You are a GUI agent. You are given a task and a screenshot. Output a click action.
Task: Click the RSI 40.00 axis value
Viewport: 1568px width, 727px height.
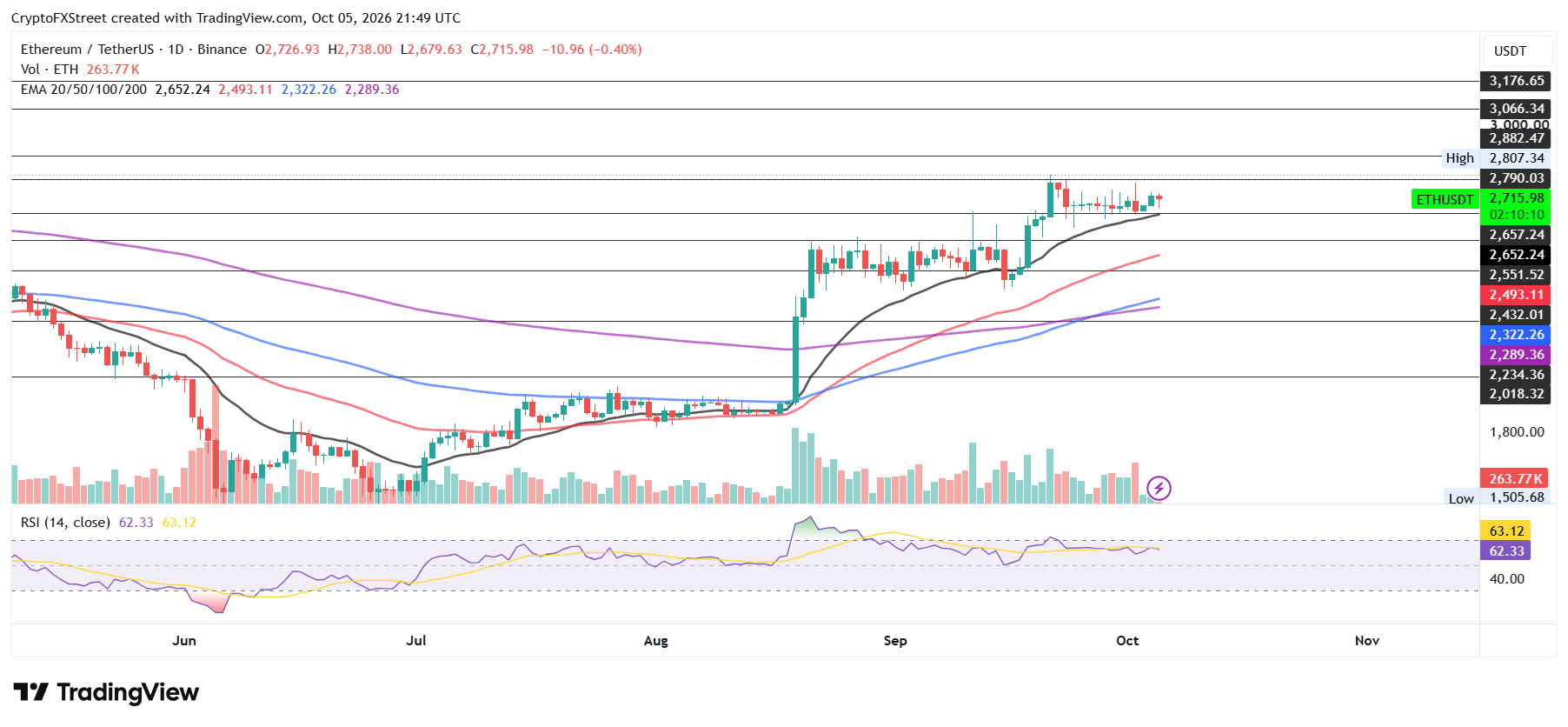[1506, 579]
